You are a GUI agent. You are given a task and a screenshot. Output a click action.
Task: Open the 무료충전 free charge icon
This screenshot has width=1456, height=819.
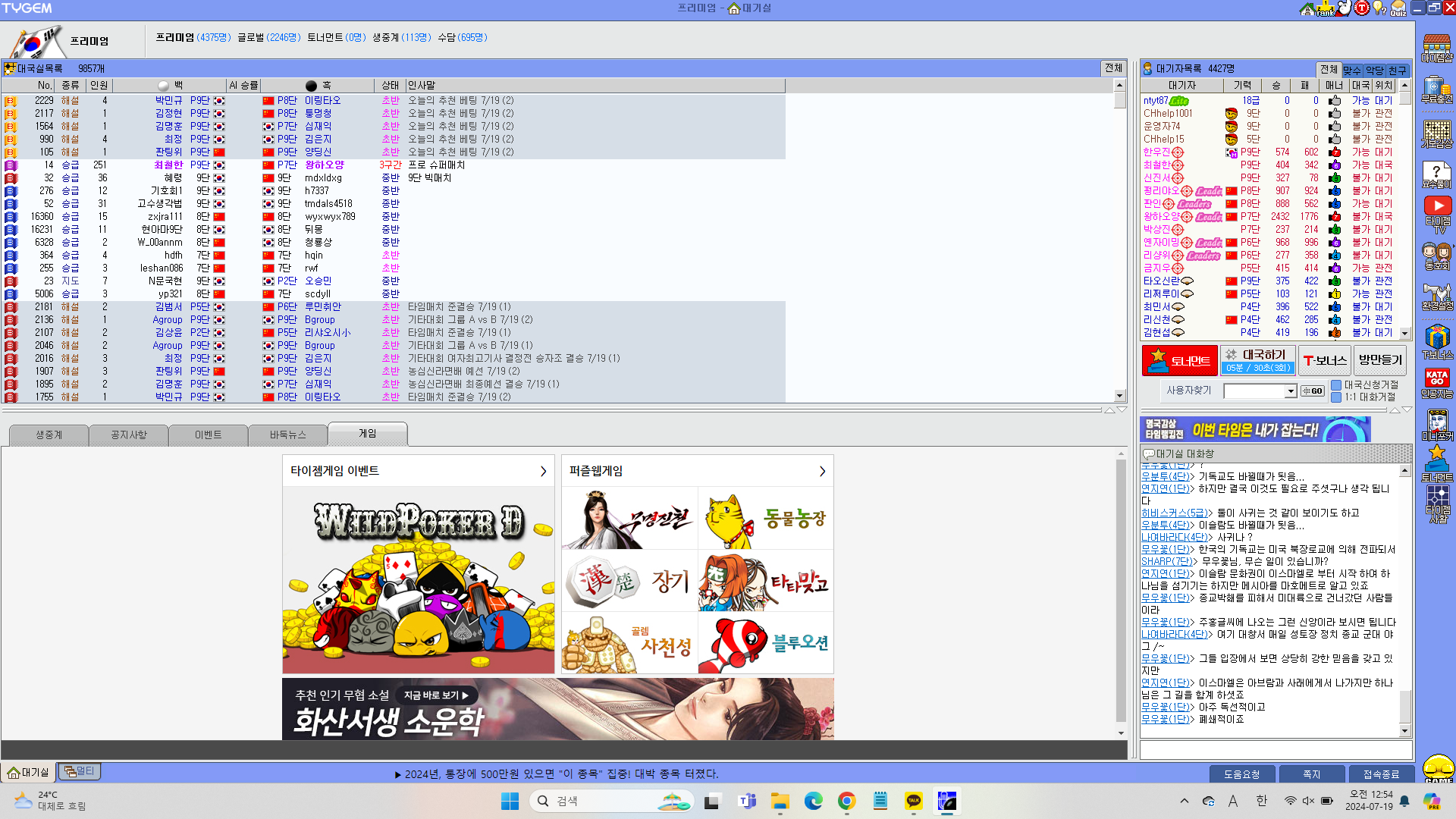(x=1437, y=89)
